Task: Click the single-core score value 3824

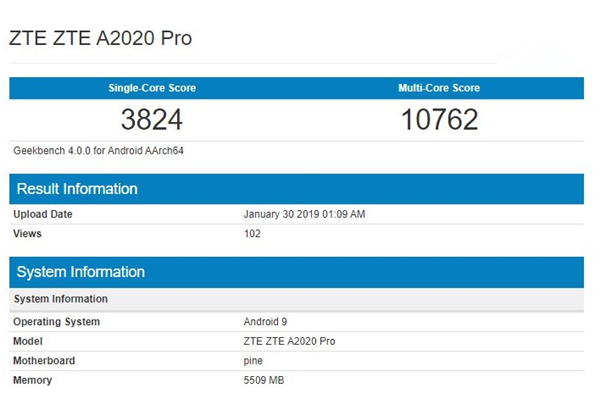Action: click(x=152, y=120)
